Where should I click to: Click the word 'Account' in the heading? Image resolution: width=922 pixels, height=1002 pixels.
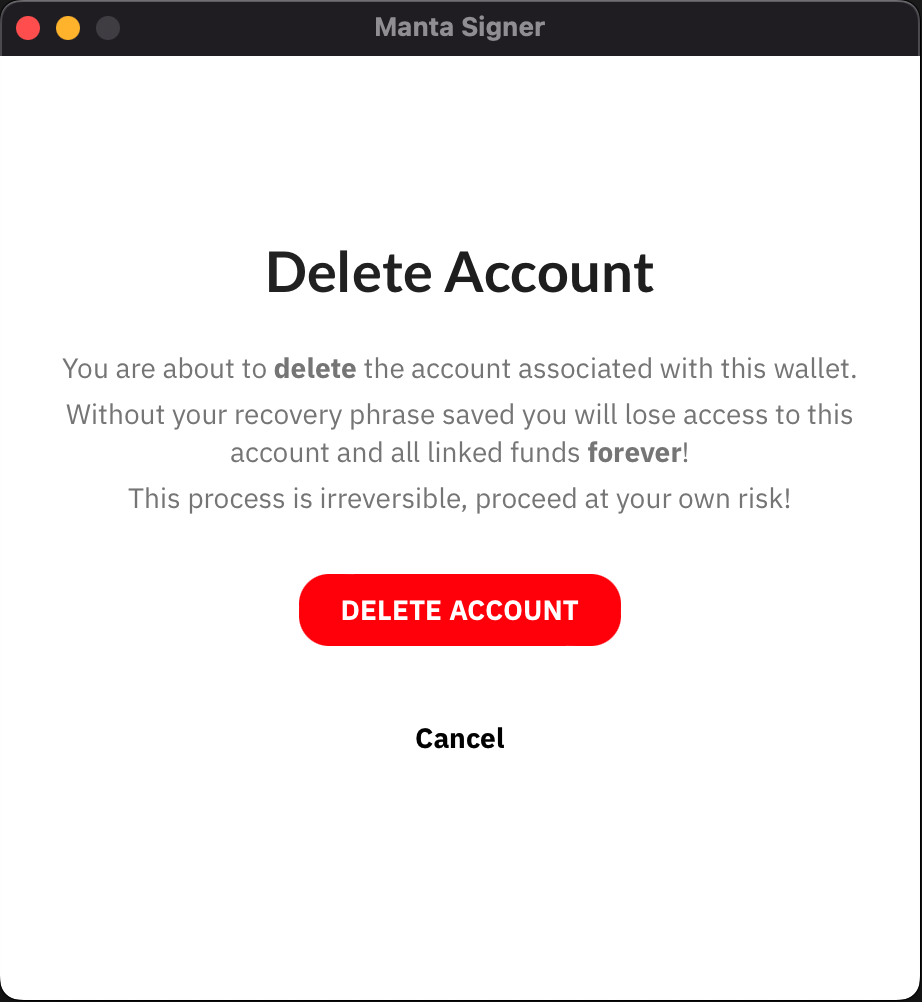(549, 273)
